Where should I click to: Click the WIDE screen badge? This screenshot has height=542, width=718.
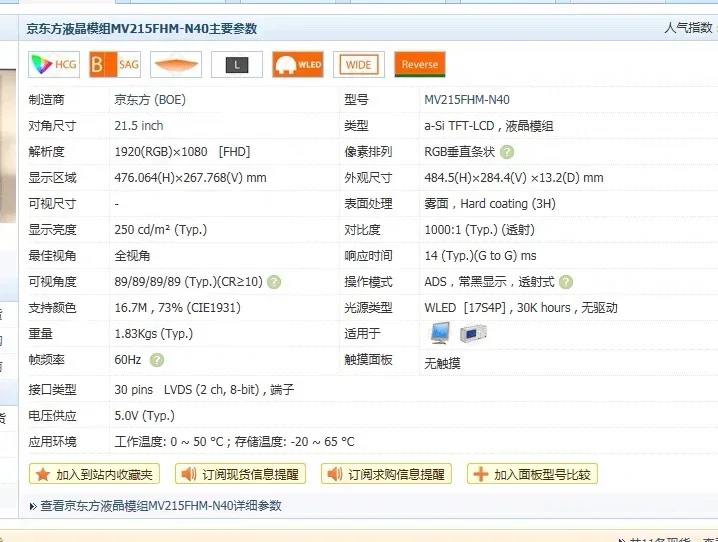point(359,65)
